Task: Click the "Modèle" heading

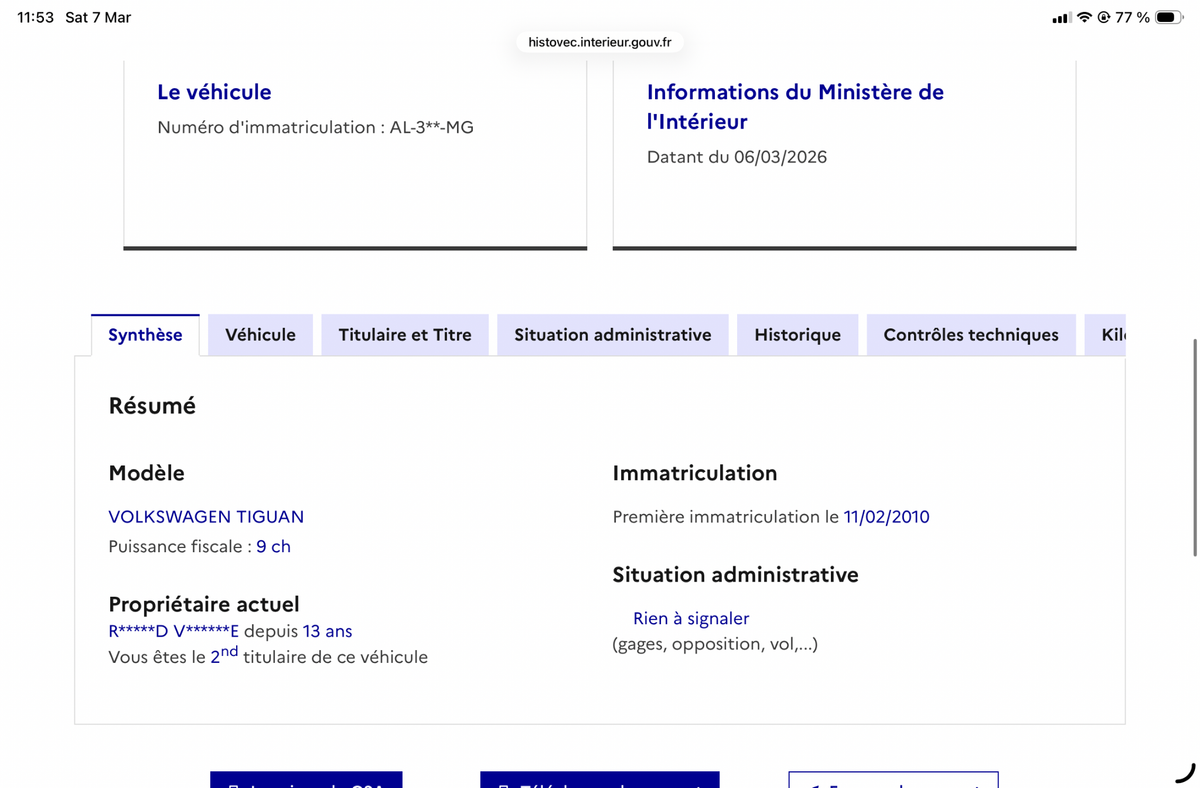Action: 146,473
